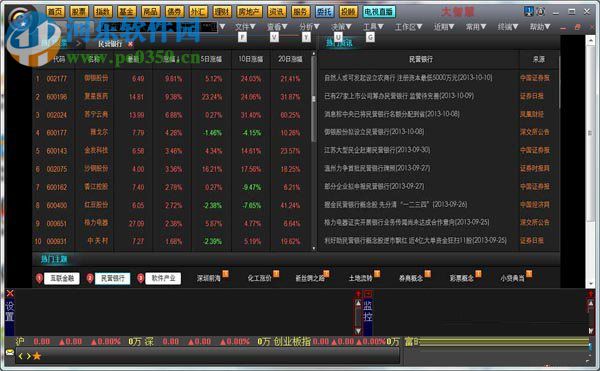Expand the 近期 menu

pos(444,27)
